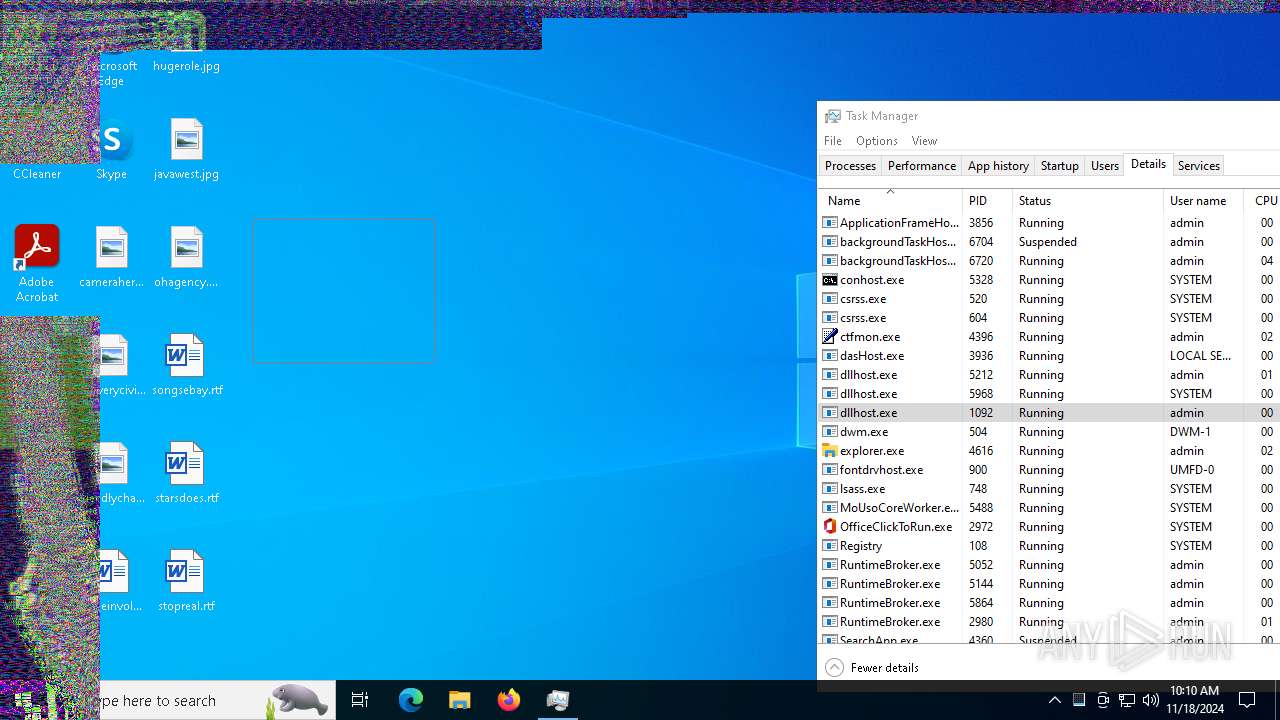Select the dasHost.exe process row
Viewport: 1280px width, 720px height.
click(x=1049, y=356)
